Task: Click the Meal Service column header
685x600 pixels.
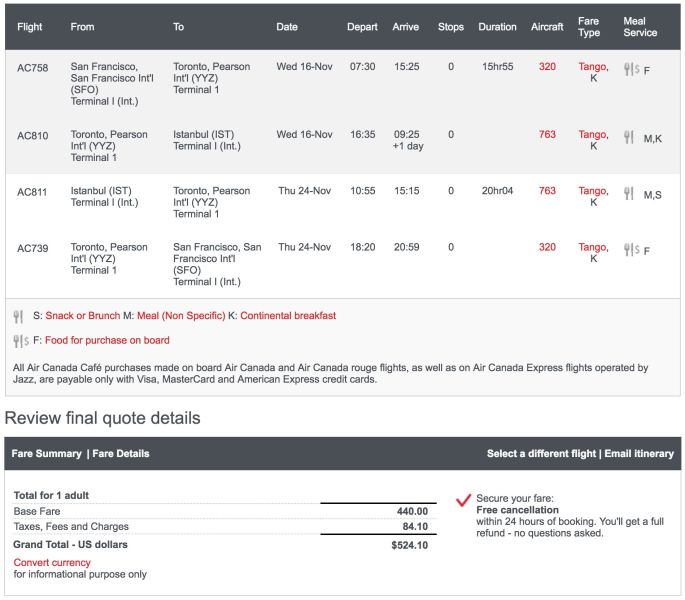Action: (640, 27)
